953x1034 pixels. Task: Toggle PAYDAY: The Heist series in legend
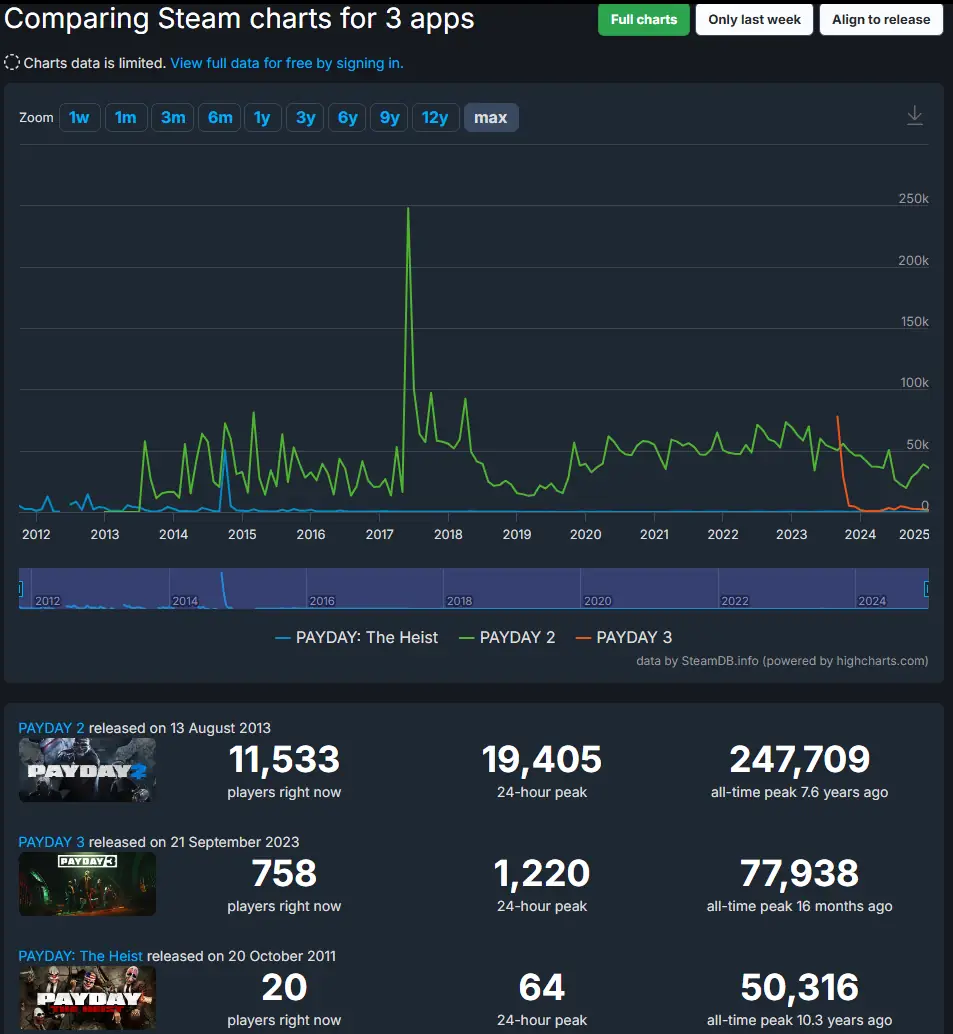(x=356, y=637)
